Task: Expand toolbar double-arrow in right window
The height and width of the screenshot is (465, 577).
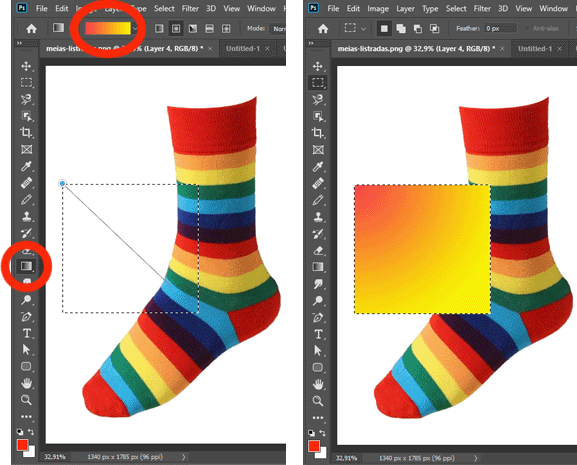Action: tap(311, 43)
